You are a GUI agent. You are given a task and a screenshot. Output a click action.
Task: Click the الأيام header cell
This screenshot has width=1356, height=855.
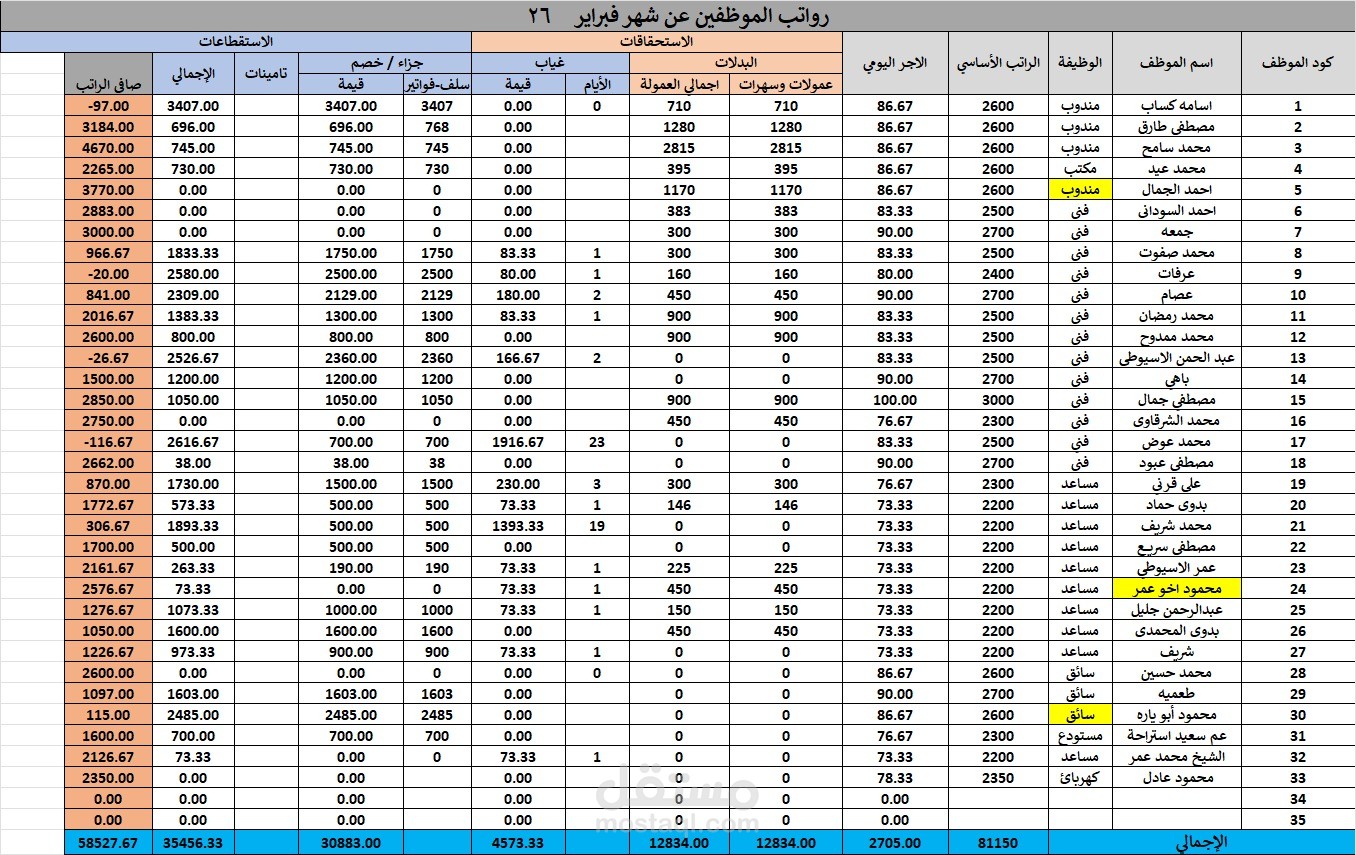597,84
